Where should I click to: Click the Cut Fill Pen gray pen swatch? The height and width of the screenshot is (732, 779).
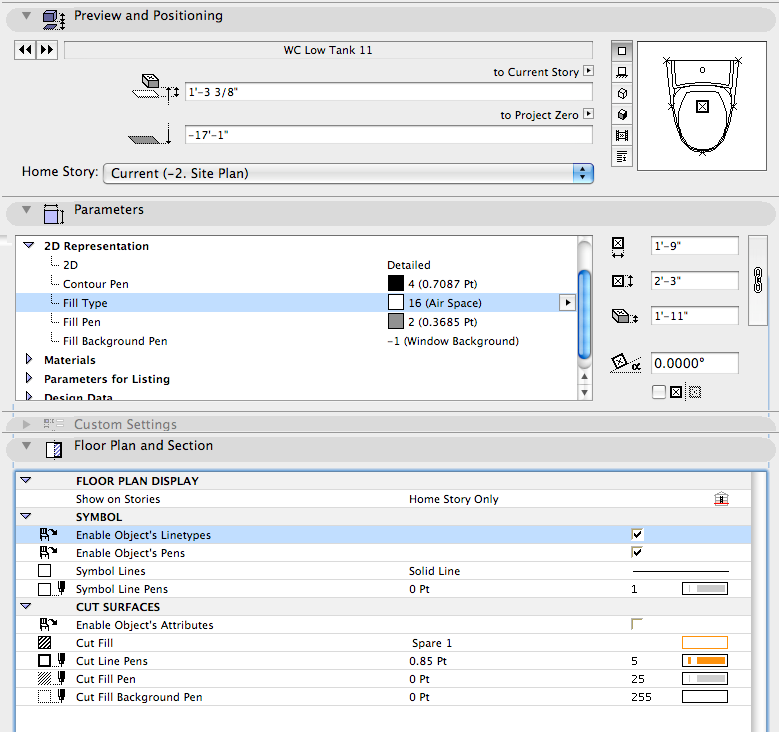click(x=704, y=678)
